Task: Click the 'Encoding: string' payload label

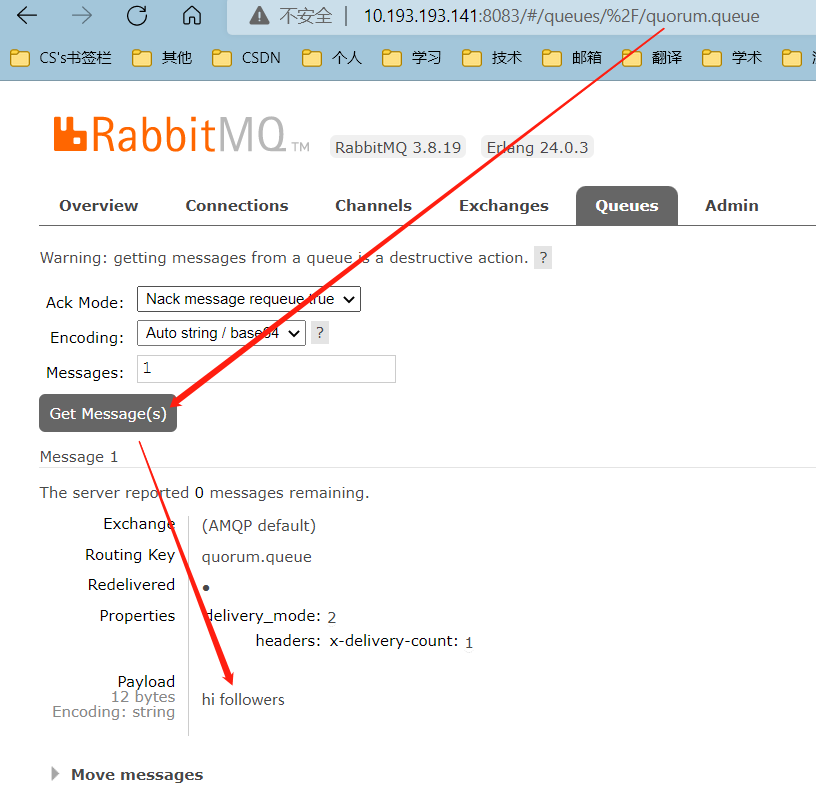Action: [114, 712]
